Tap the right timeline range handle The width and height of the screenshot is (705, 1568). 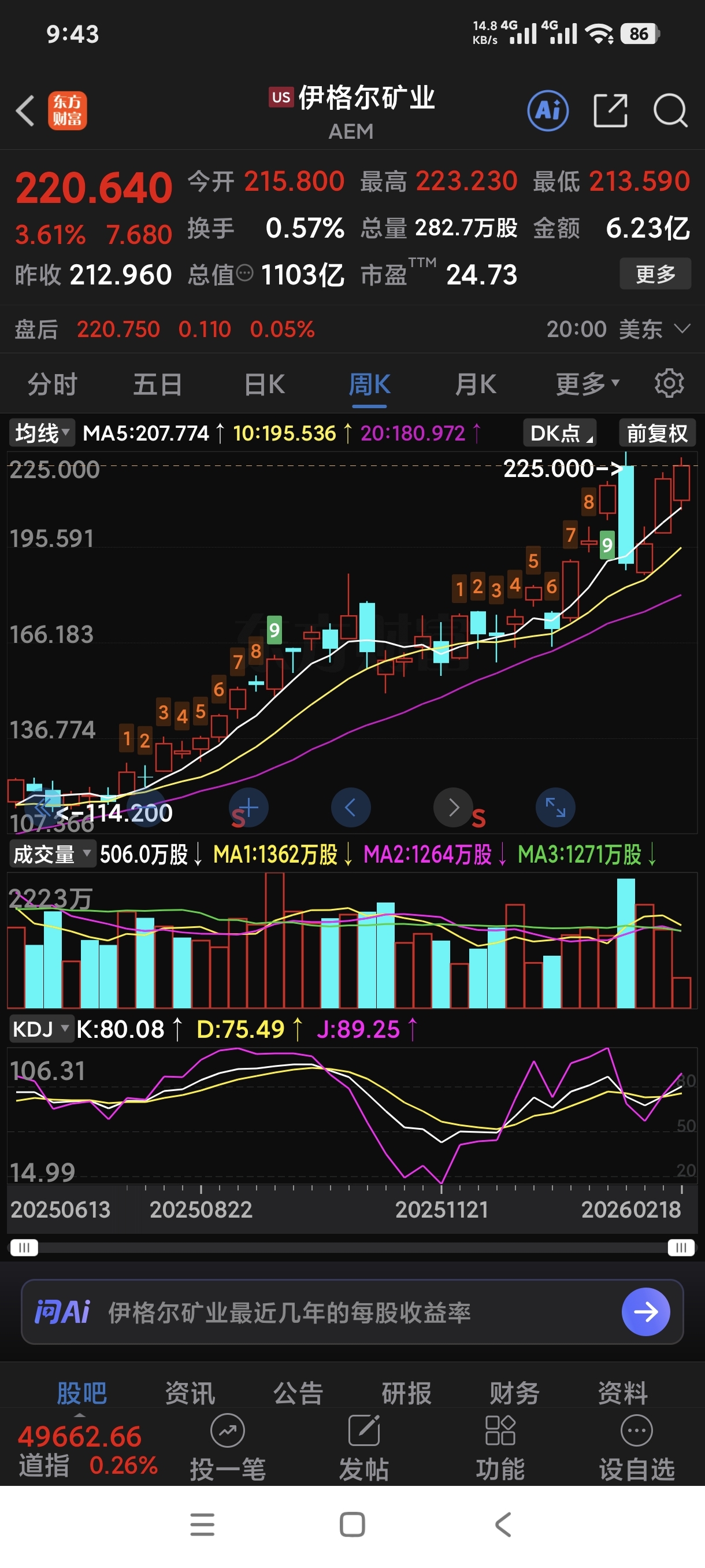tap(681, 1247)
